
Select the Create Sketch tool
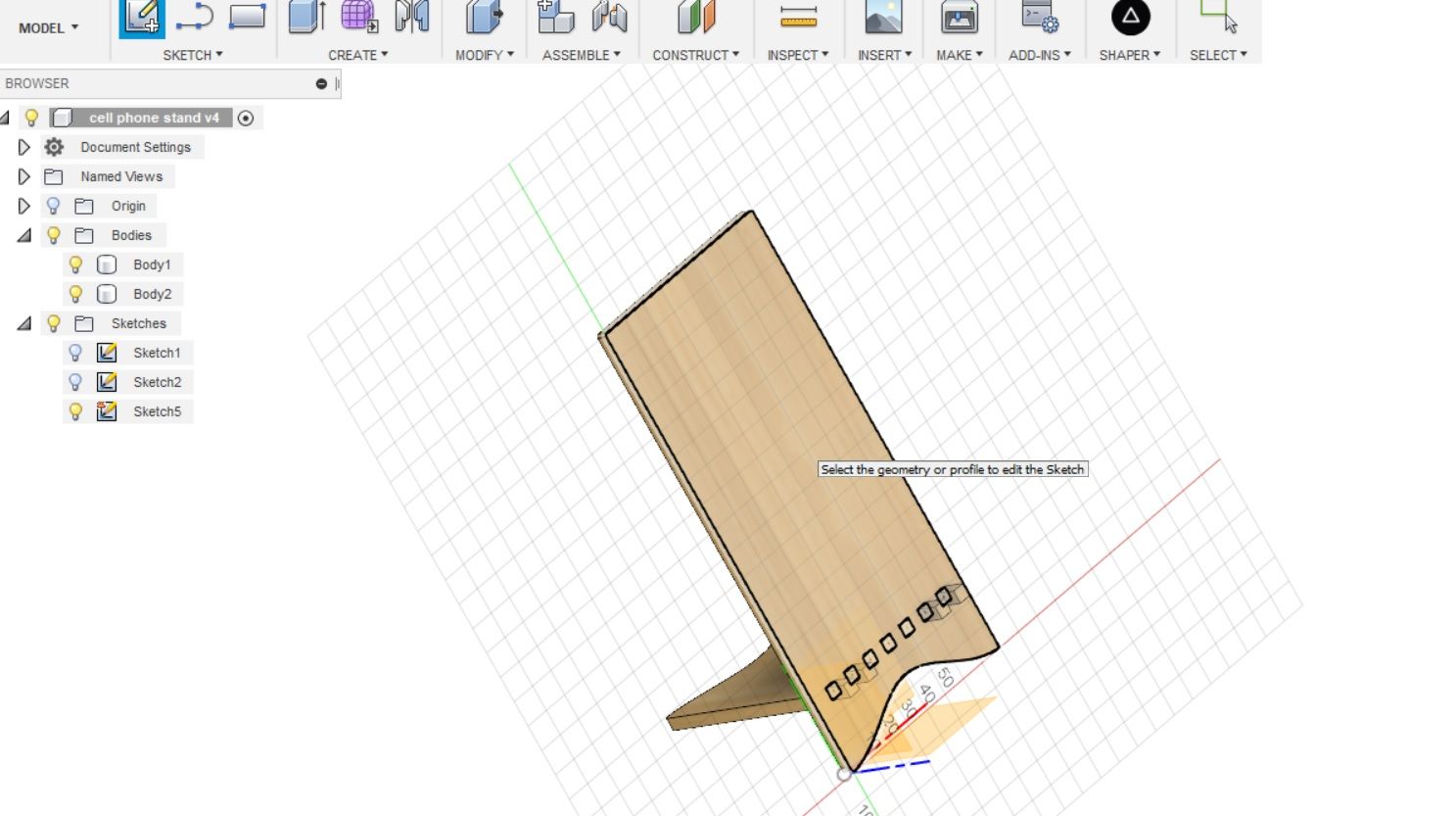click(x=141, y=17)
